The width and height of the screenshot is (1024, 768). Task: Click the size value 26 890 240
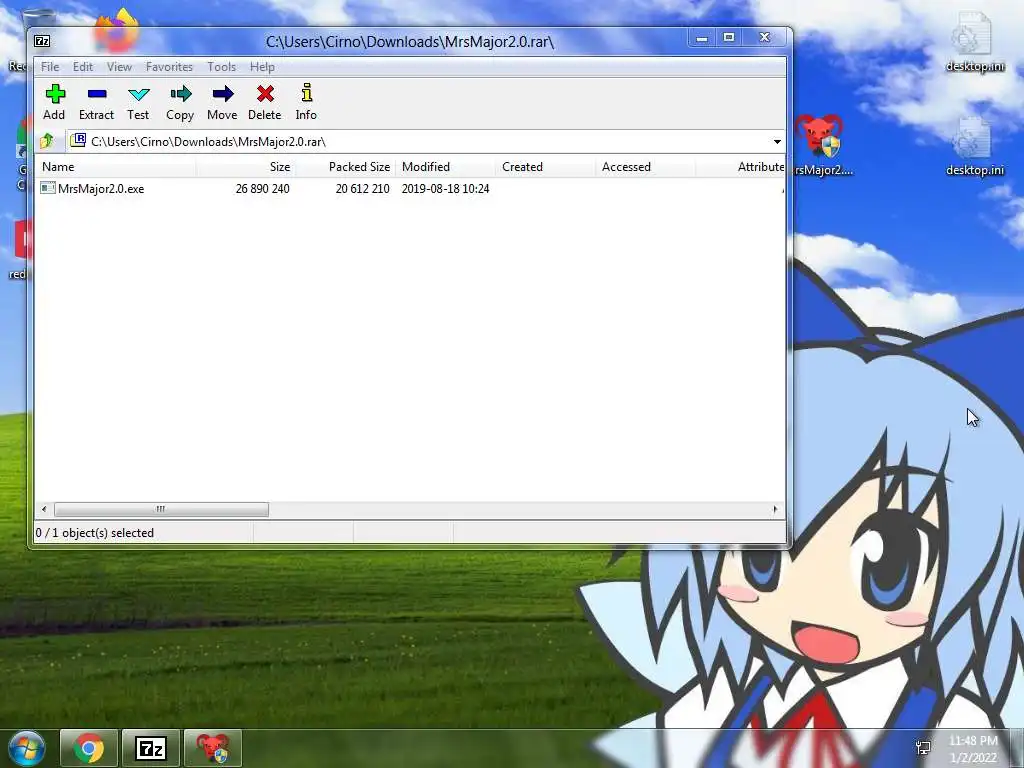point(262,188)
